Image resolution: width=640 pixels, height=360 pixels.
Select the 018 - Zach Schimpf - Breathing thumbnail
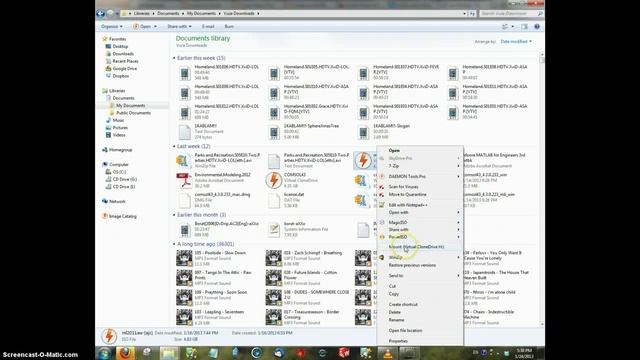coord(273,258)
